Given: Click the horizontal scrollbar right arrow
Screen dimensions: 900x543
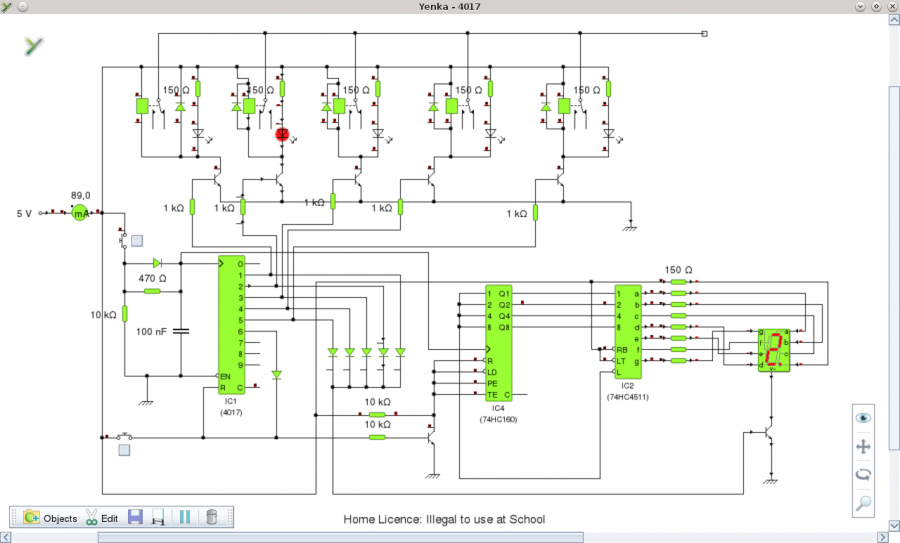Looking at the screenshot, I should pos(881,537).
